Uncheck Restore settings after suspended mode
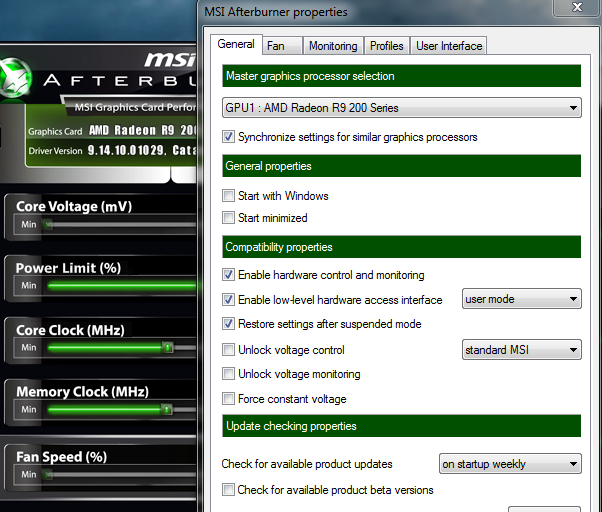The image size is (602, 512). point(228,324)
